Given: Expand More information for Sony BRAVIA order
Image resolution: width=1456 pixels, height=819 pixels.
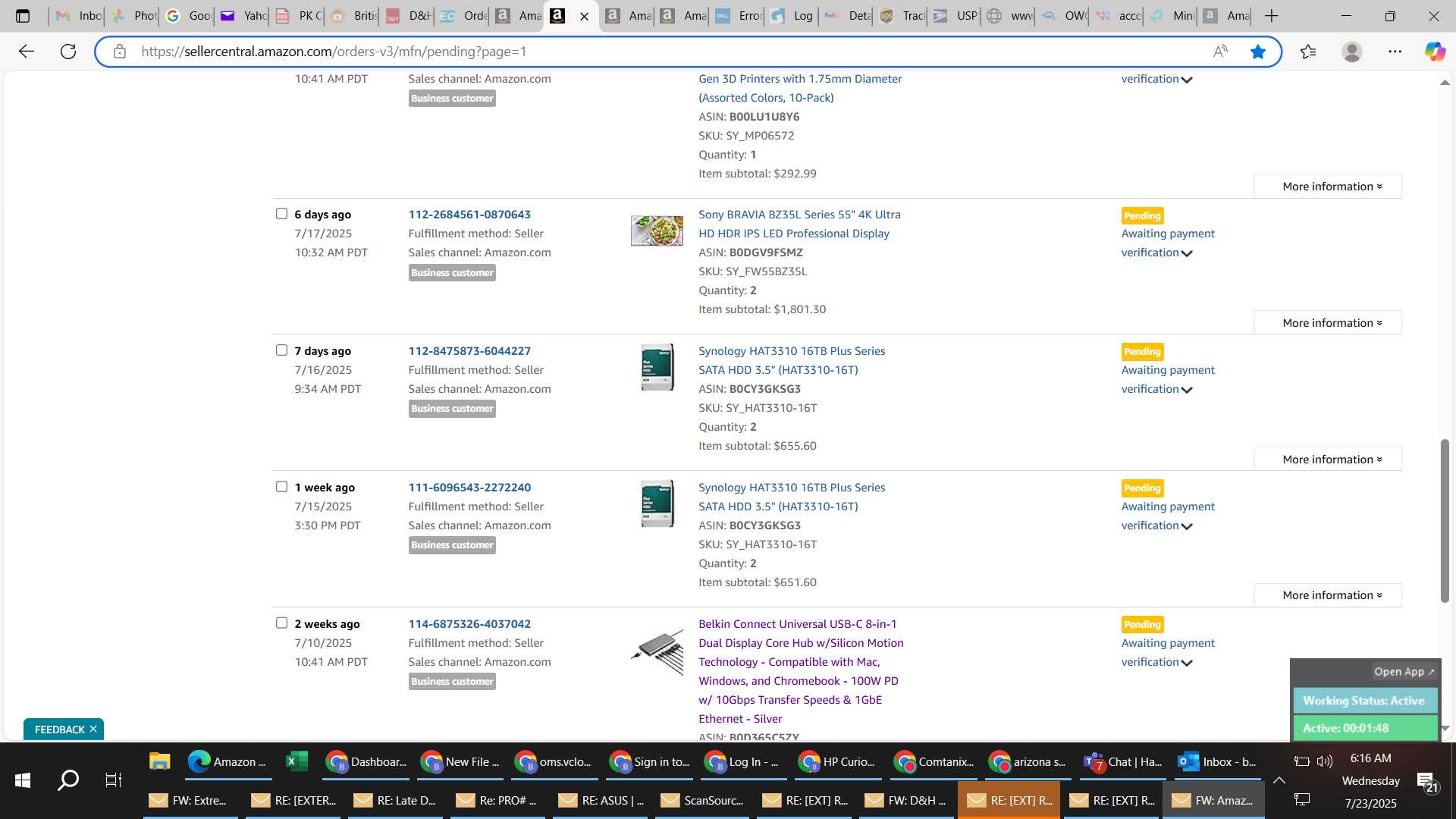Looking at the screenshot, I should [x=1329, y=323].
